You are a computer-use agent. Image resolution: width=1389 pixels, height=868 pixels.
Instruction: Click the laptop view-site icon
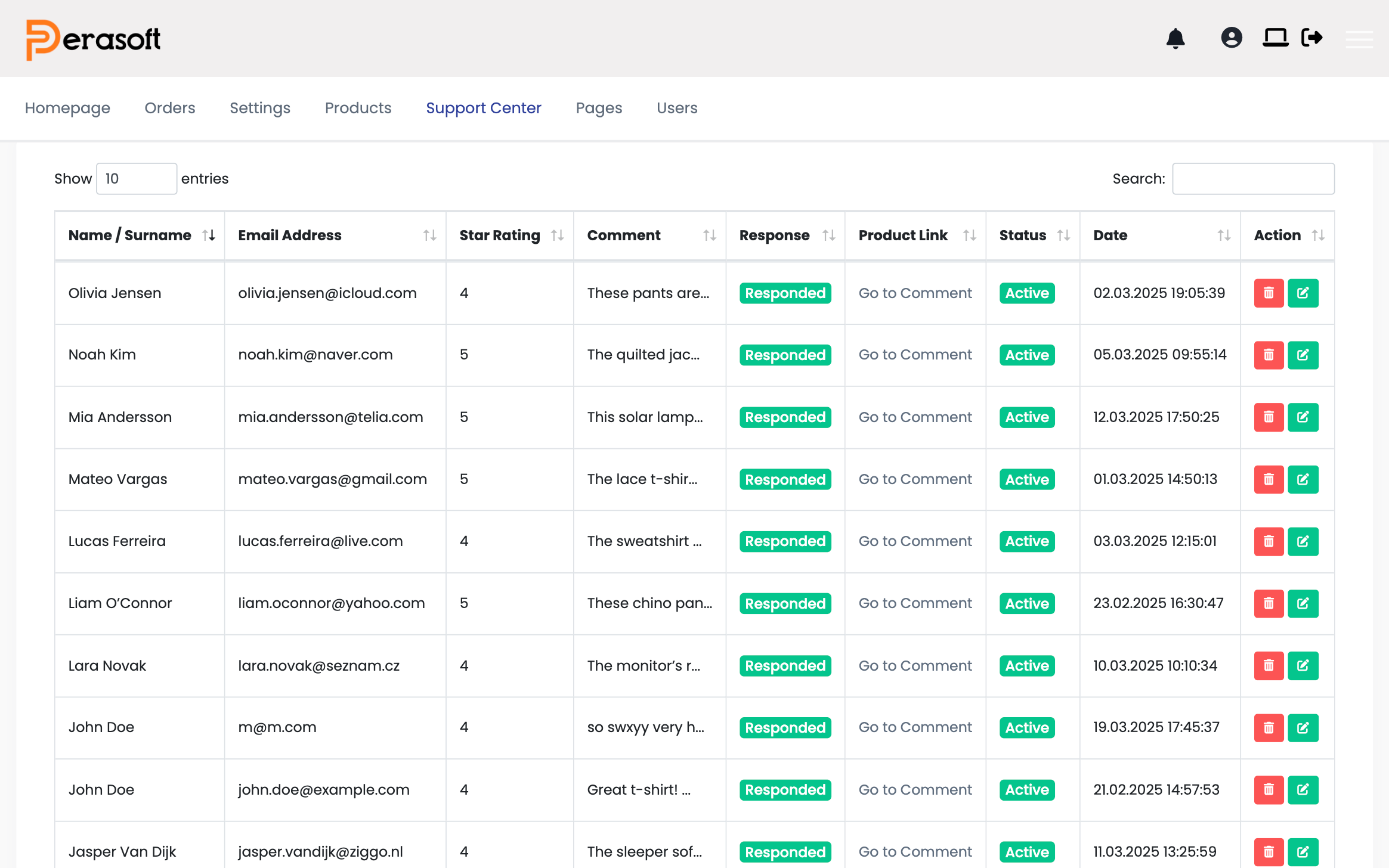1275,38
